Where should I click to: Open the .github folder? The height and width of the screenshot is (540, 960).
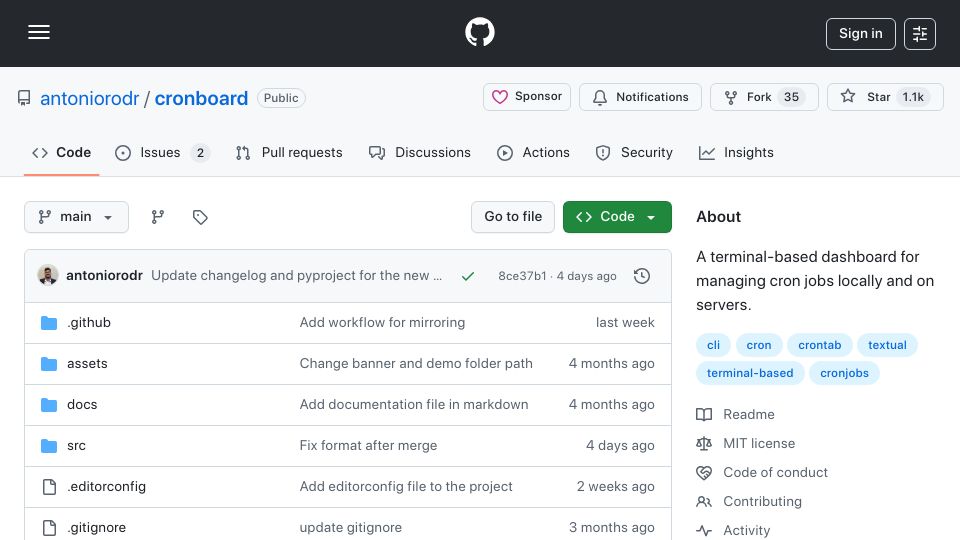[x=89, y=323]
